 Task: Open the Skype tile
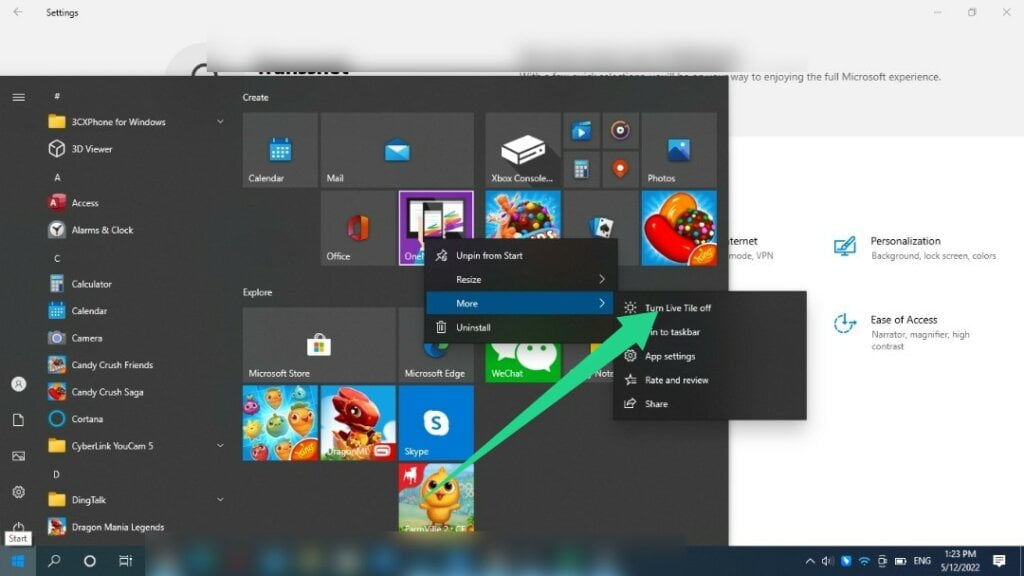tap(435, 422)
